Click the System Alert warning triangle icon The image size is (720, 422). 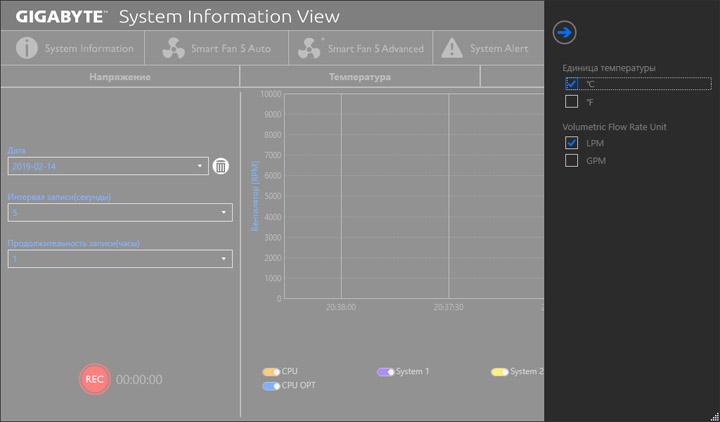[452, 48]
